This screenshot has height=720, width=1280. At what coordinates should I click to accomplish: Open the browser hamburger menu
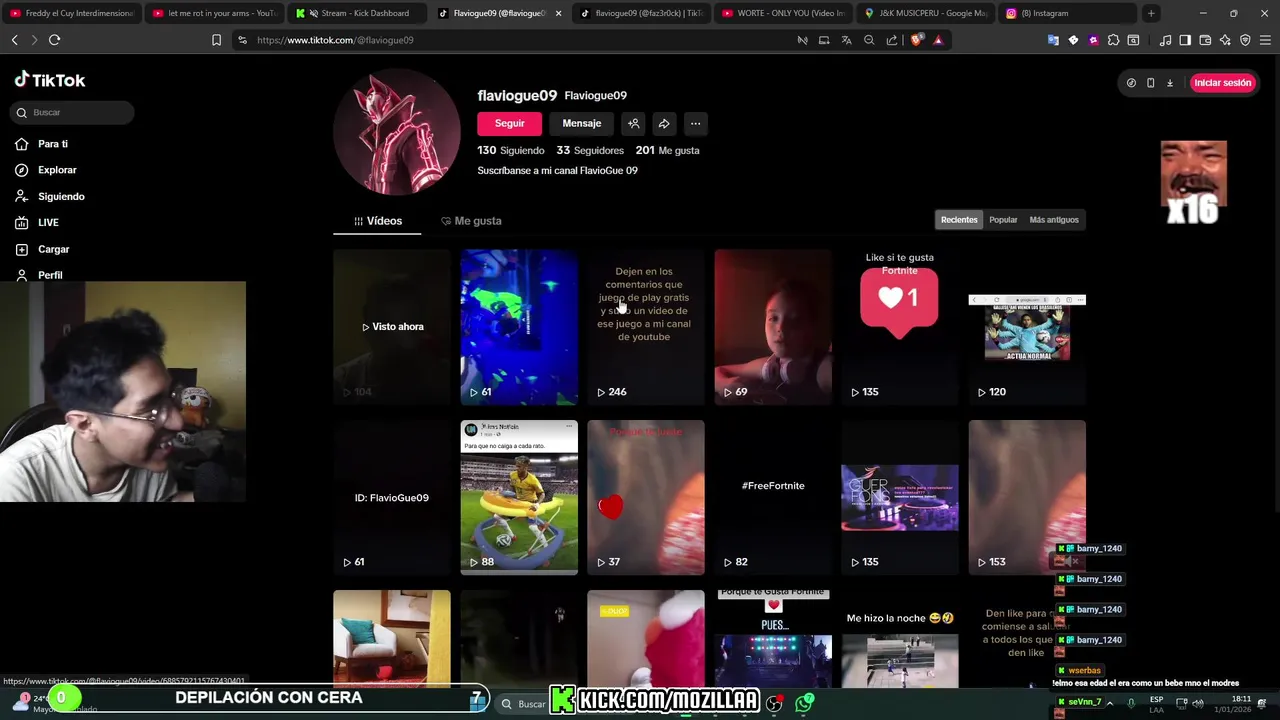pyautogui.click(x=1265, y=40)
